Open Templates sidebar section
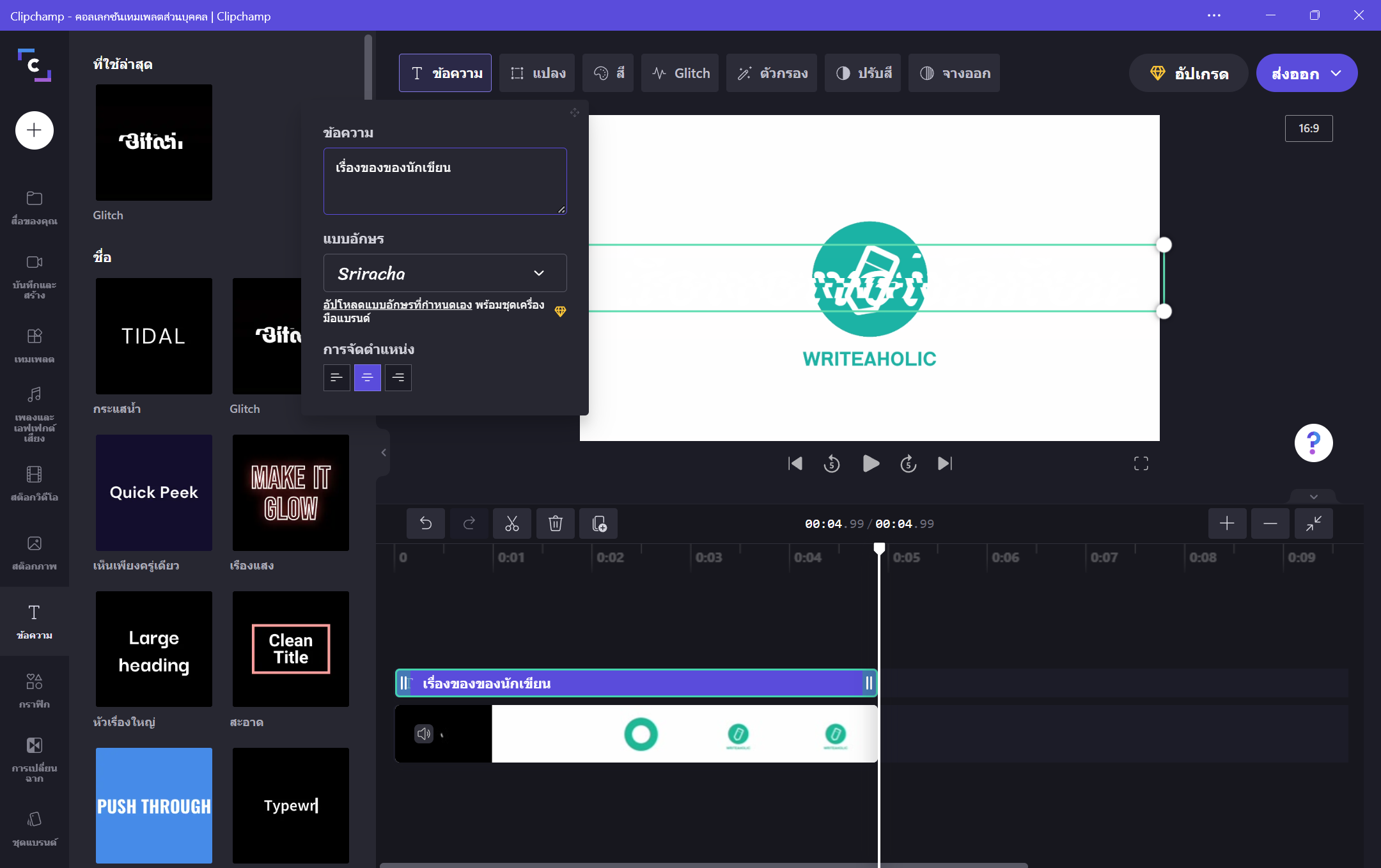 tap(34, 346)
